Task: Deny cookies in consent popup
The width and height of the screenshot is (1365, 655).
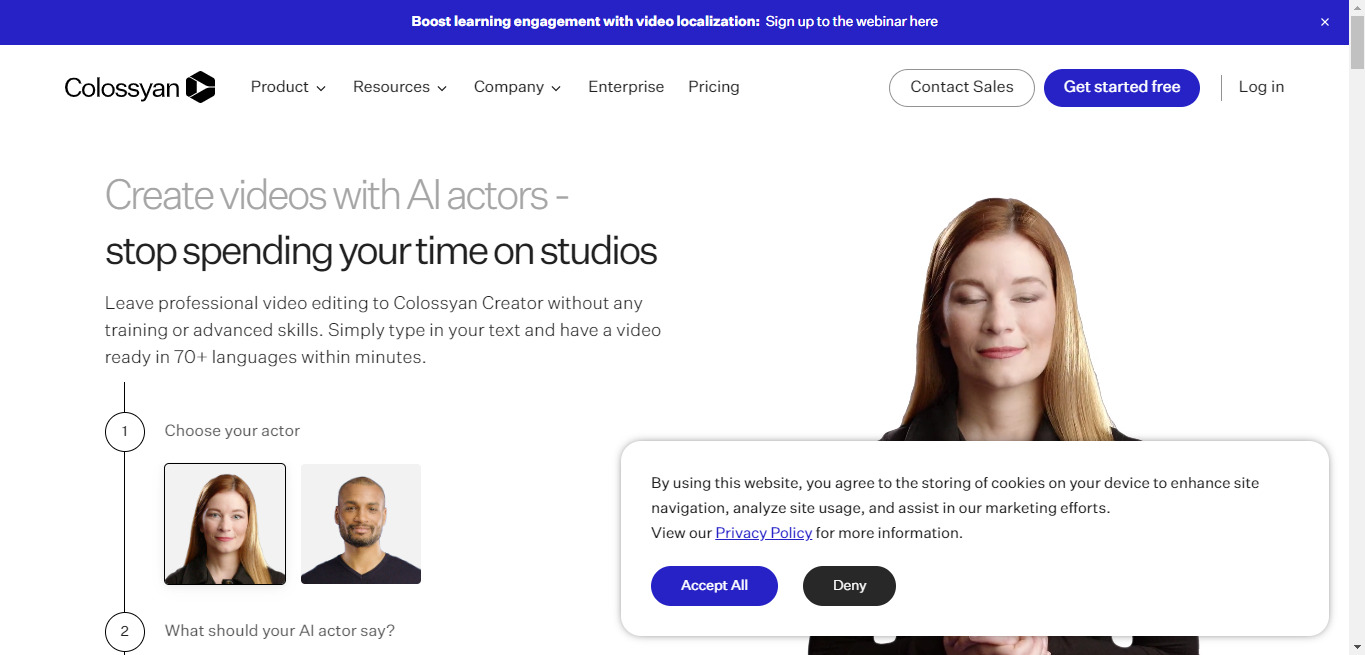Action: (x=849, y=586)
